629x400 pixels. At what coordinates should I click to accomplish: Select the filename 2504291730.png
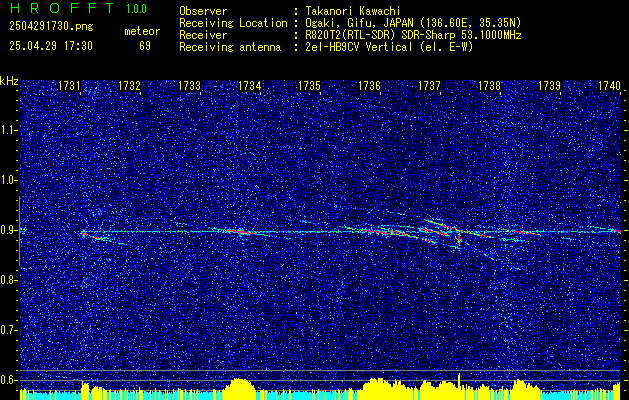click(x=51, y=27)
